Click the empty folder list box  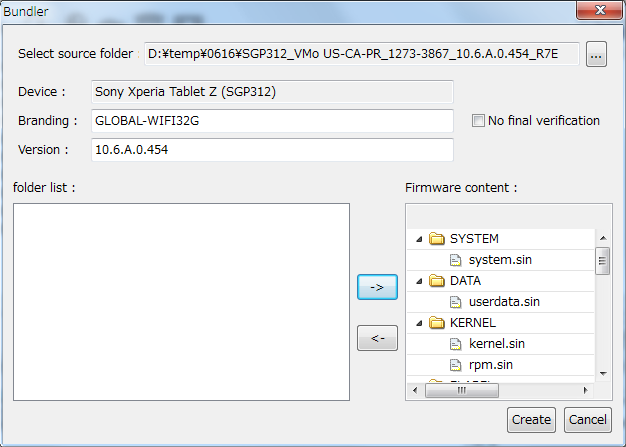(181, 302)
